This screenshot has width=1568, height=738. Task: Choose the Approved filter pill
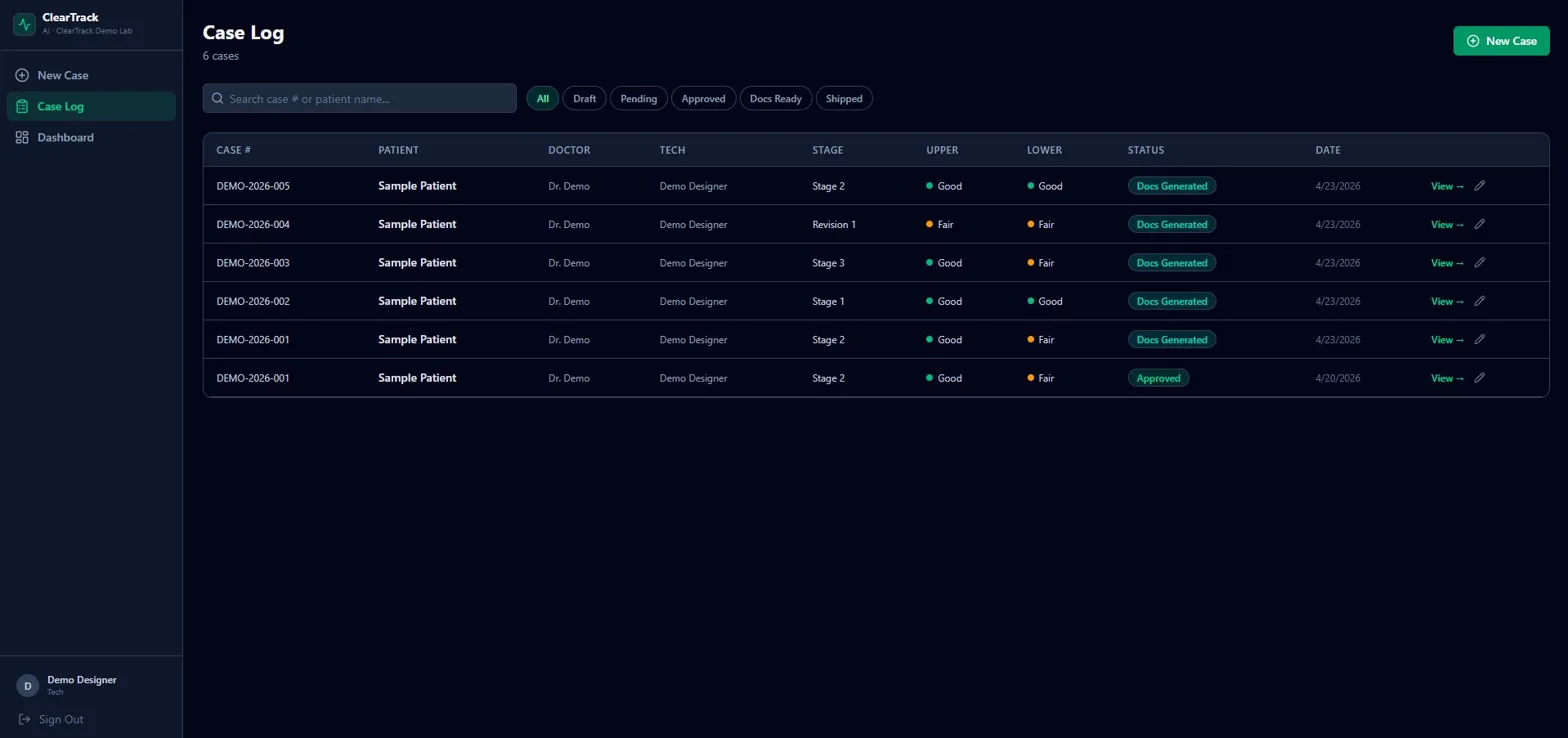point(703,98)
